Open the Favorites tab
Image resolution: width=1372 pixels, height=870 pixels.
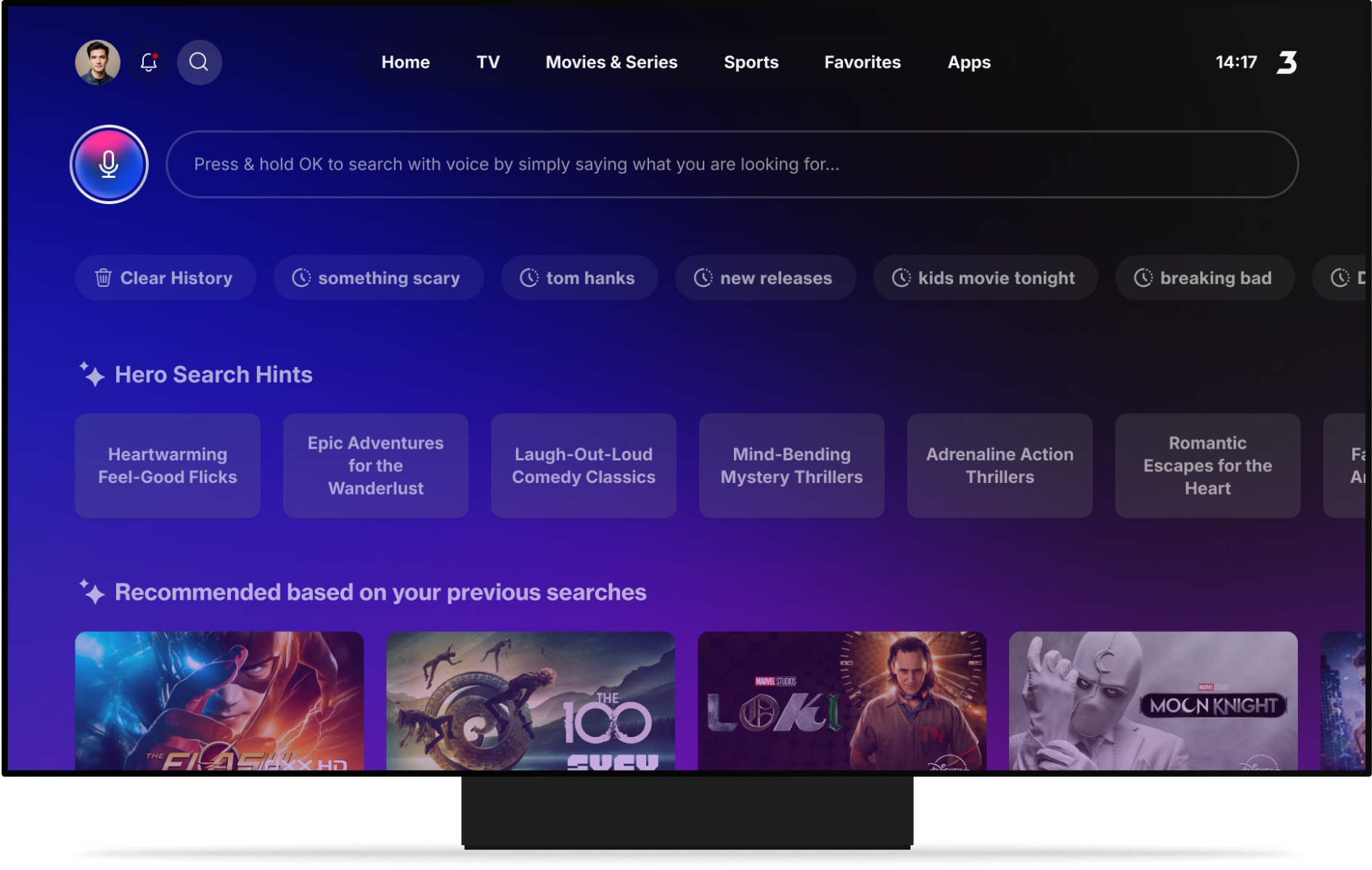tap(862, 62)
